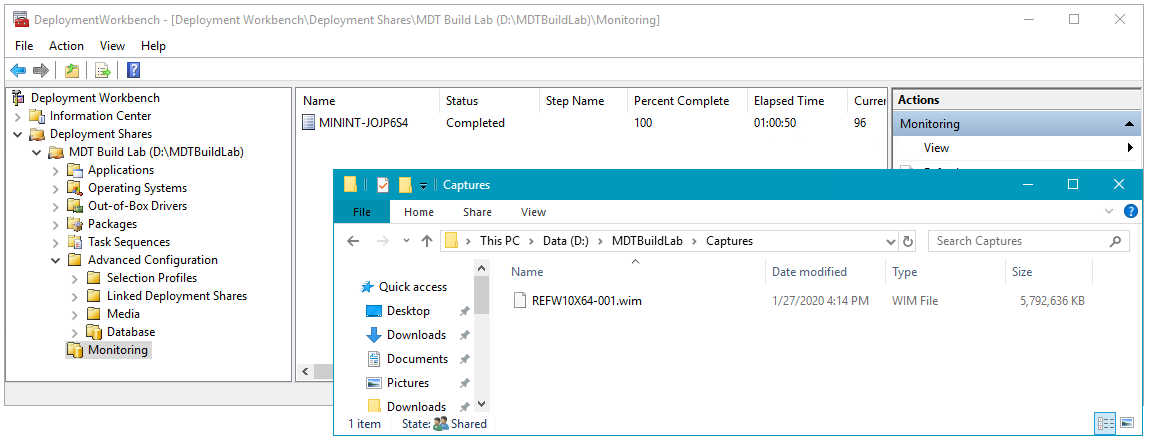Switch to details view in Explorer
The height and width of the screenshot is (444, 1150).
coord(1106,423)
